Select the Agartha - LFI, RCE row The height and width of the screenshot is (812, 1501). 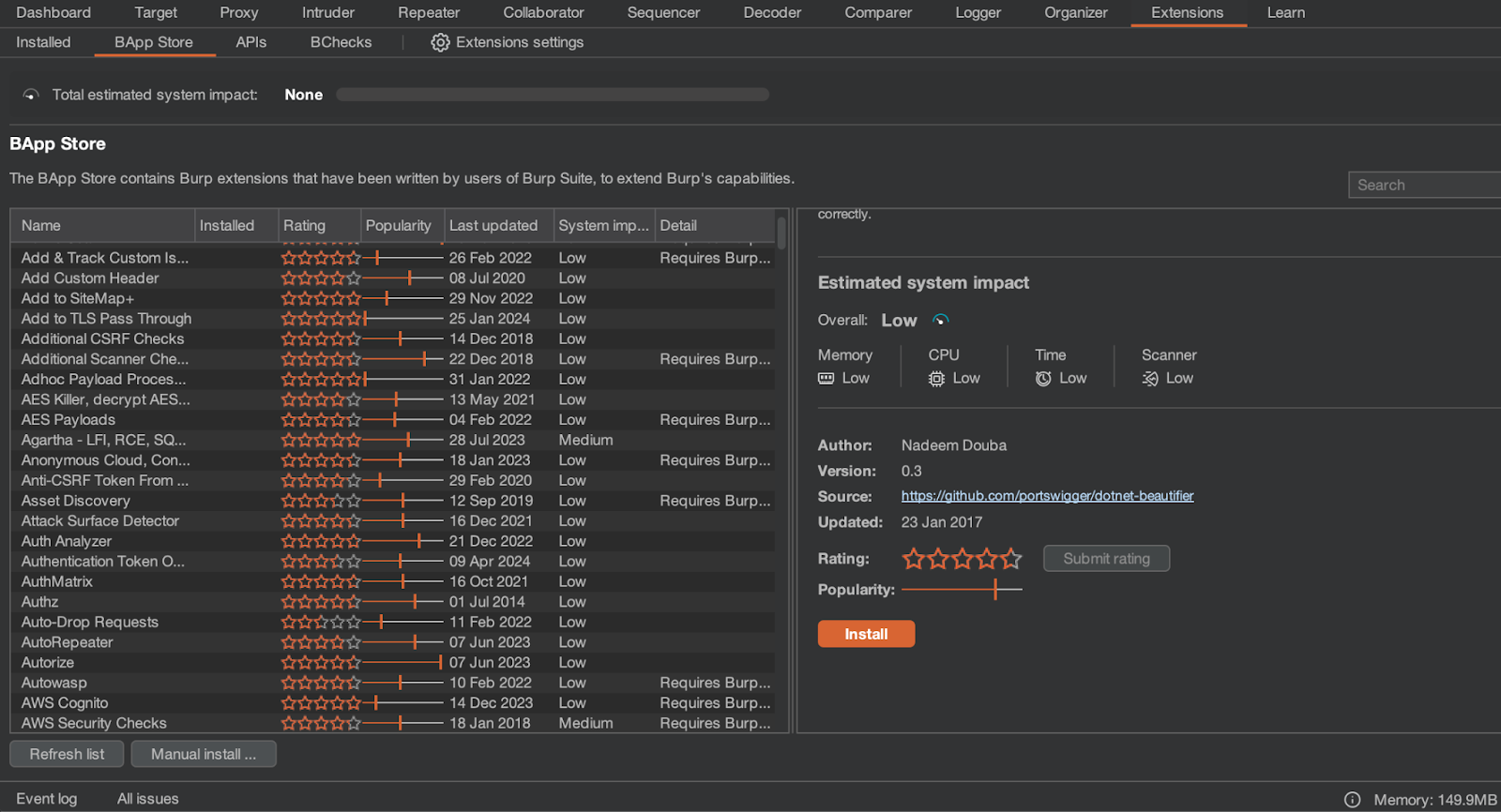coord(393,440)
